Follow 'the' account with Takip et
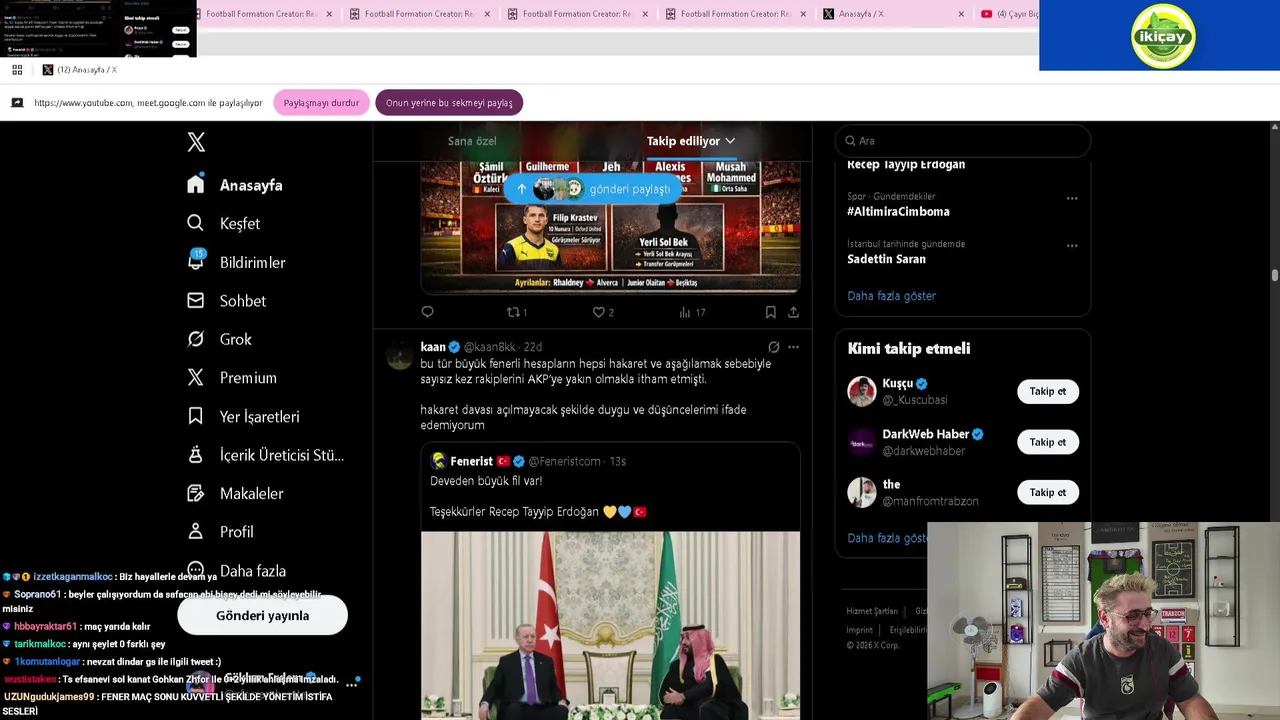This screenshot has height=720, width=1280. click(x=1048, y=492)
